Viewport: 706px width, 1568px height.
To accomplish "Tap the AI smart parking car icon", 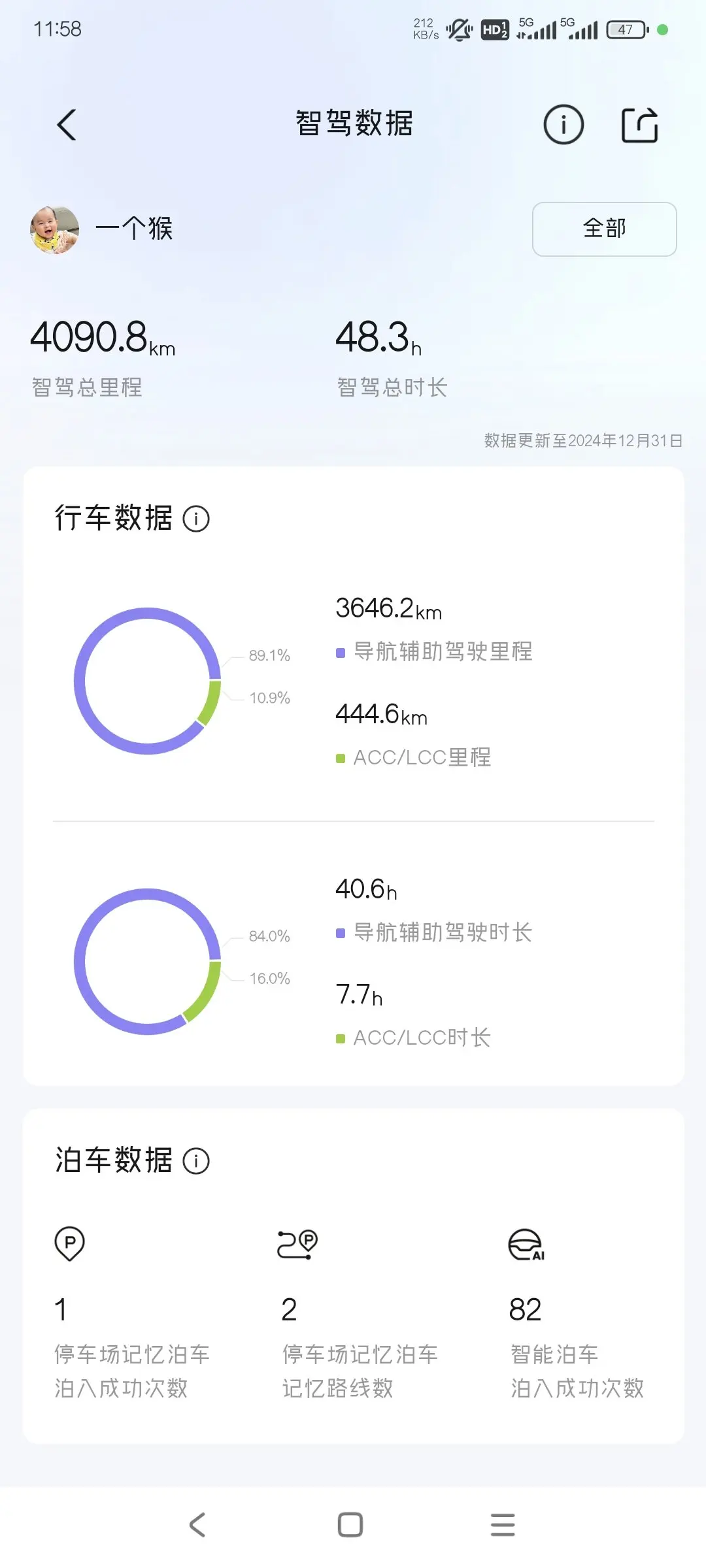I will (526, 1244).
